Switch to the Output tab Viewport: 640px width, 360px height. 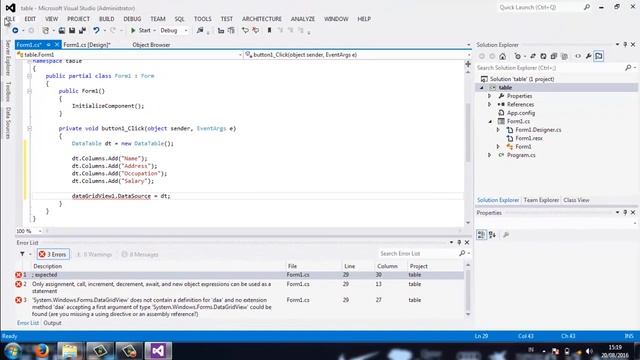point(52,323)
